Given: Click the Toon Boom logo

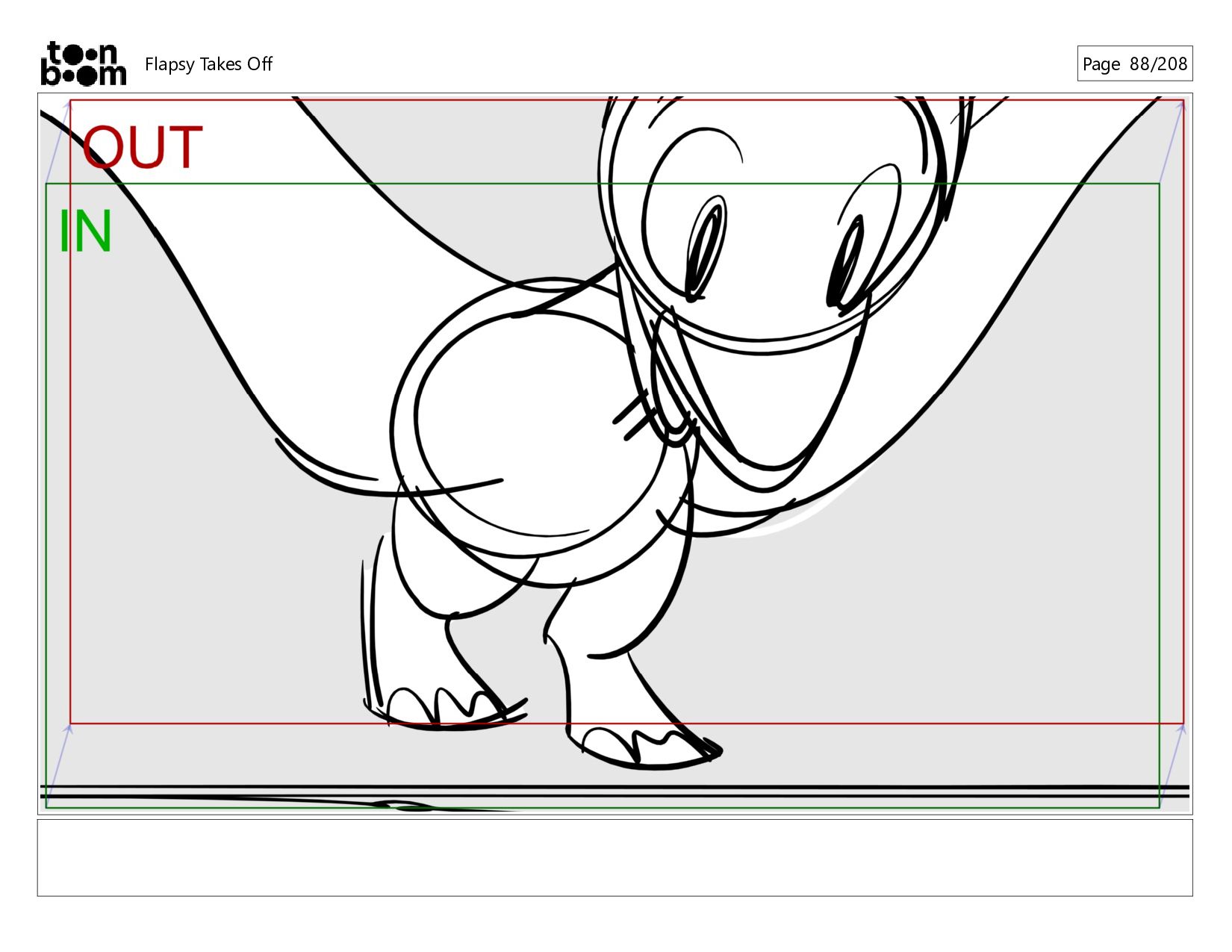Looking at the screenshot, I should (x=83, y=63).
